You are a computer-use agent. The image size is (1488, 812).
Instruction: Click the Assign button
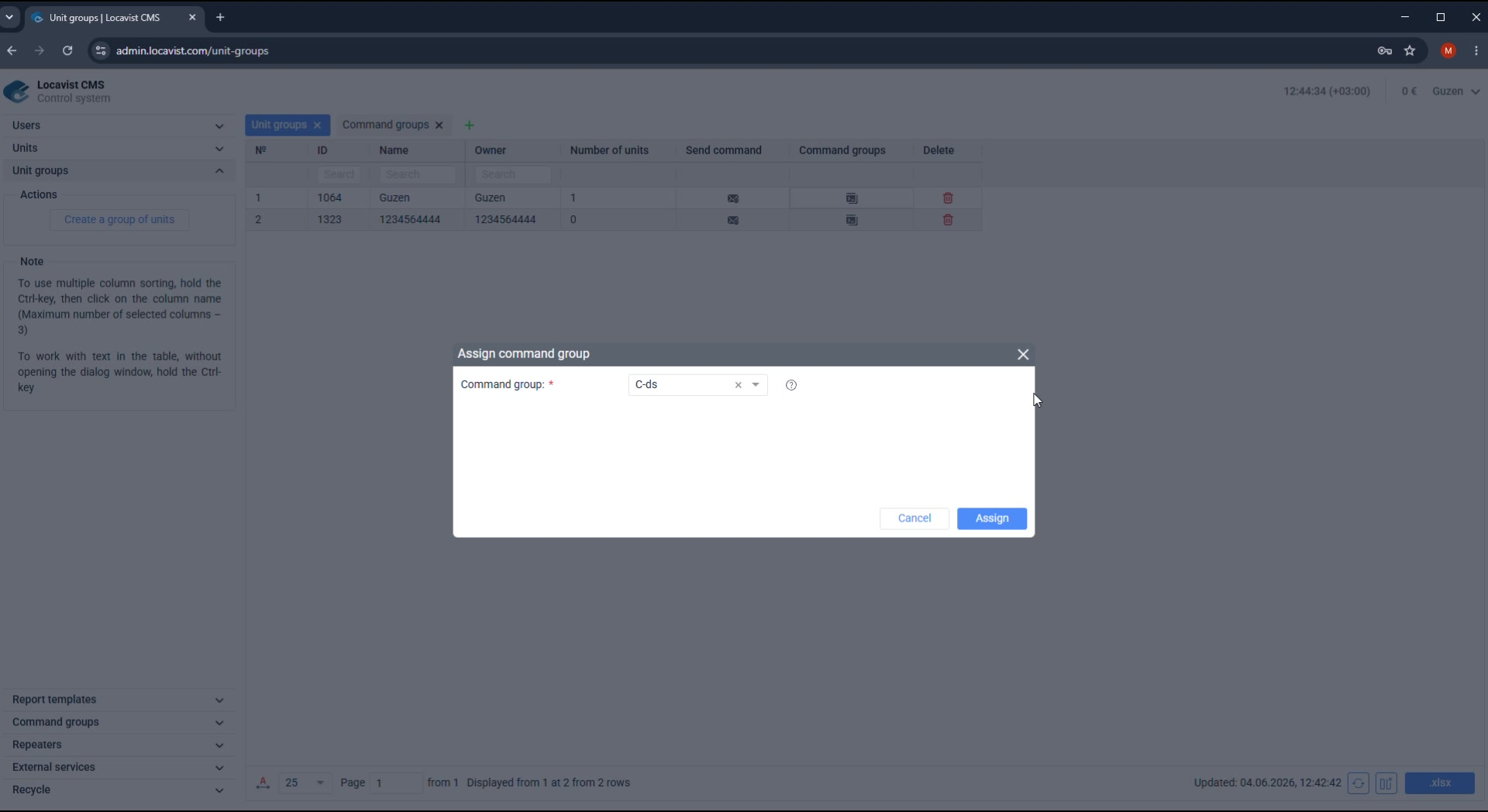click(x=992, y=518)
